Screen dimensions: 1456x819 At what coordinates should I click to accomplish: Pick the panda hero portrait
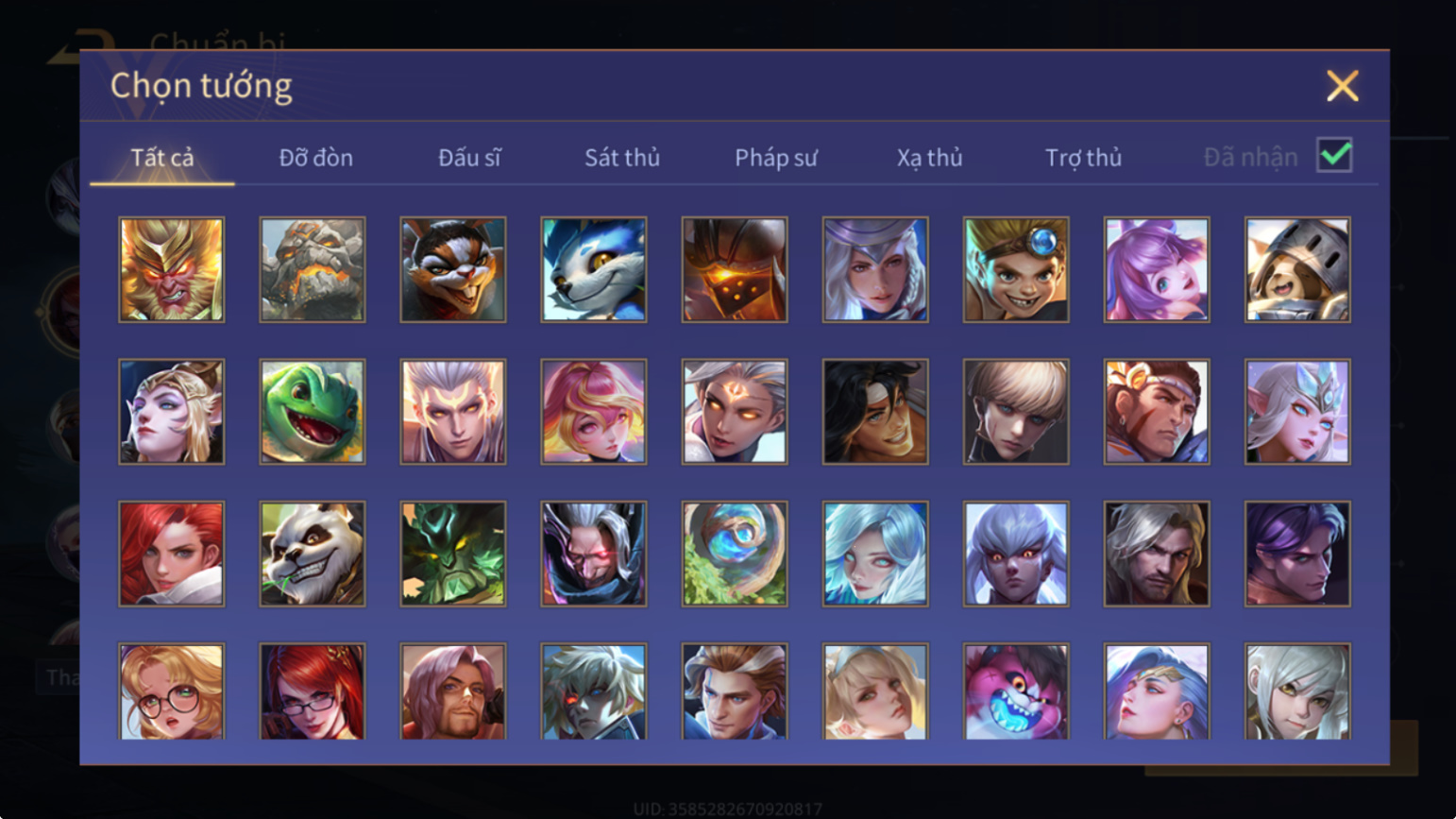click(x=313, y=554)
